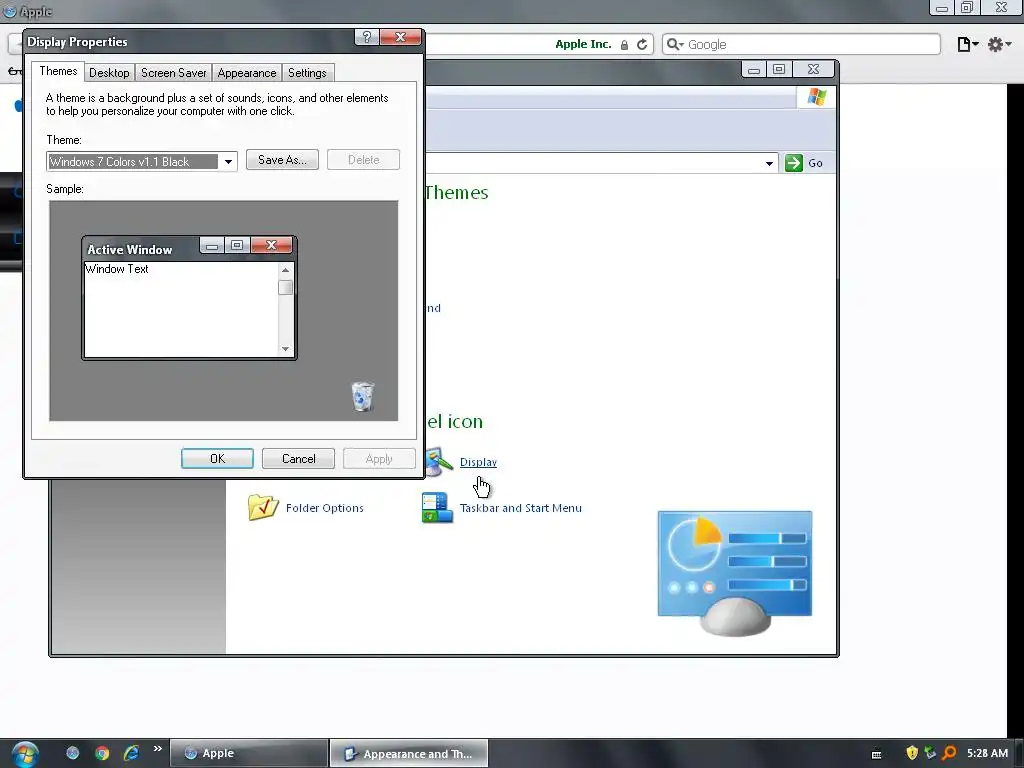Reload the page with the refresh icon
Viewport: 1024px width, 768px height.
point(642,44)
